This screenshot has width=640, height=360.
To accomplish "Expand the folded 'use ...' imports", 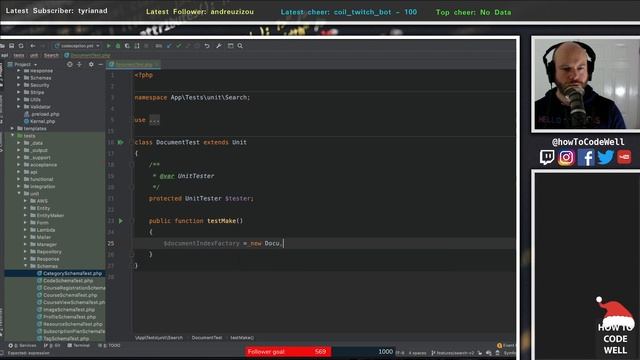I will [x=154, y=120].
